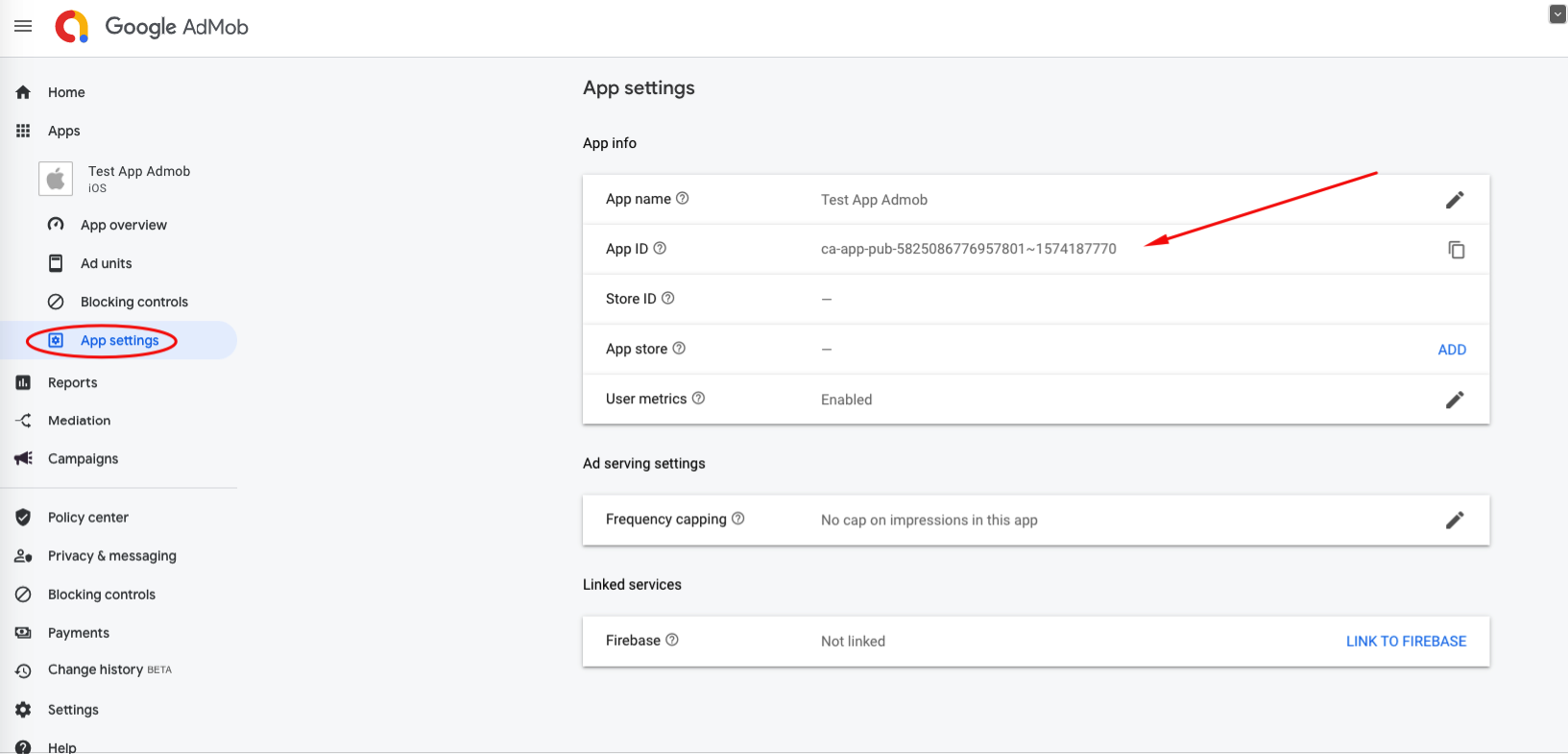Click the Payments icon
Image resolution: width=1568 pixels, height=754 pixels.
[x=23, y=633]
